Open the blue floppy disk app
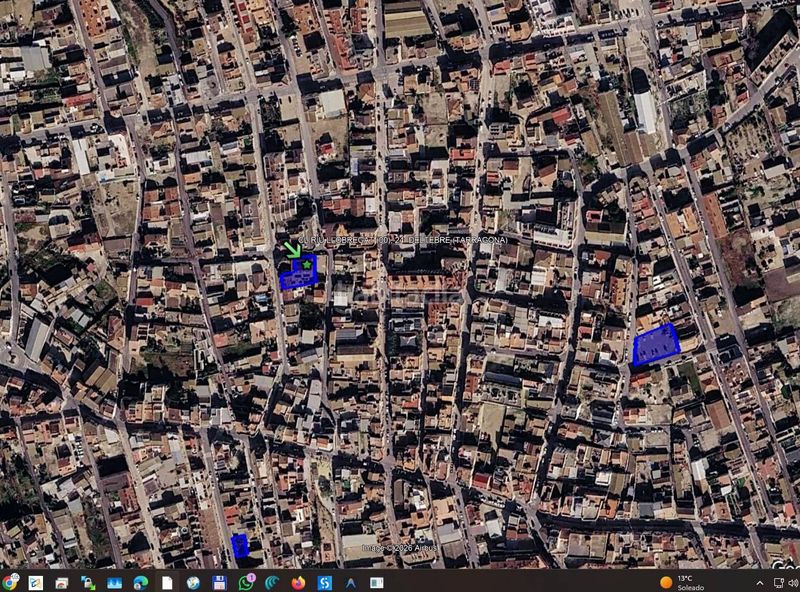 (x=219, y=582)
